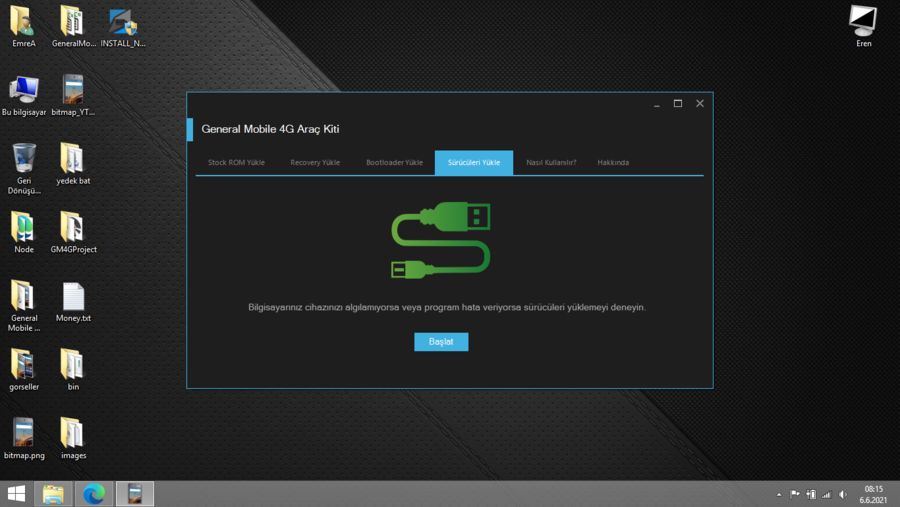Image resolution: width=900 pixels, height=507 pixels.
Task: Click the Başlat button
Action: (441, 342)
